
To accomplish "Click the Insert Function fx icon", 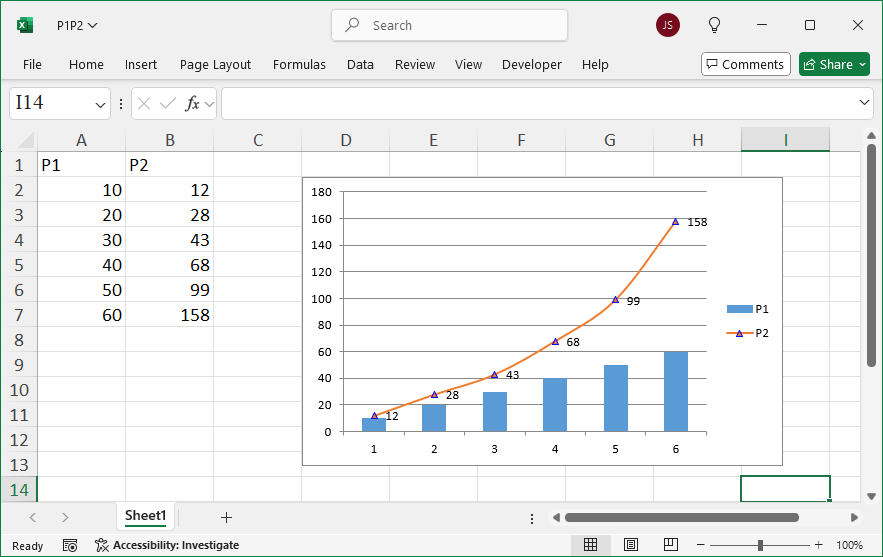I will coord(193,103).
